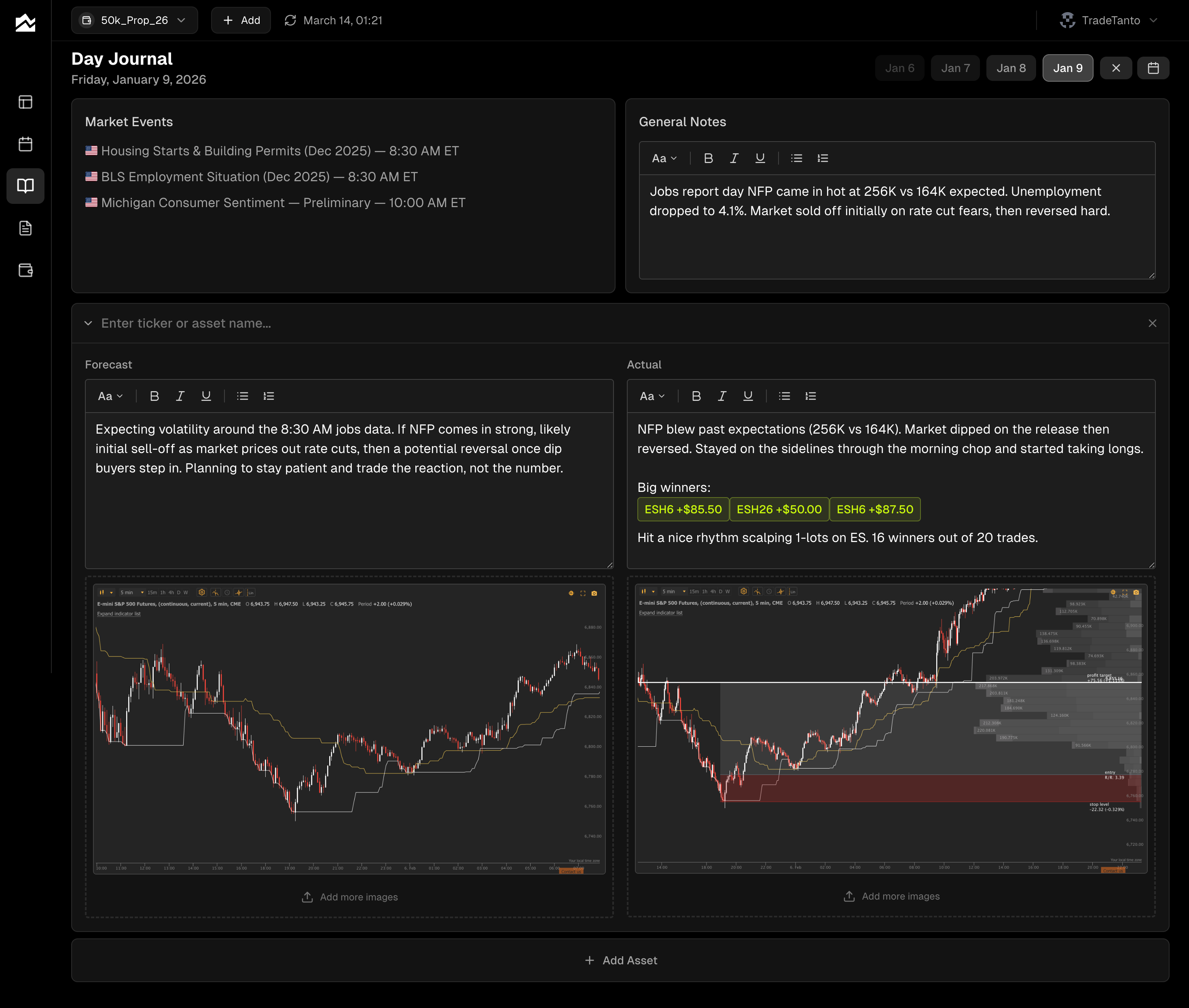Collapse the asset section chevron
1189x1008 pixels.
88,324
